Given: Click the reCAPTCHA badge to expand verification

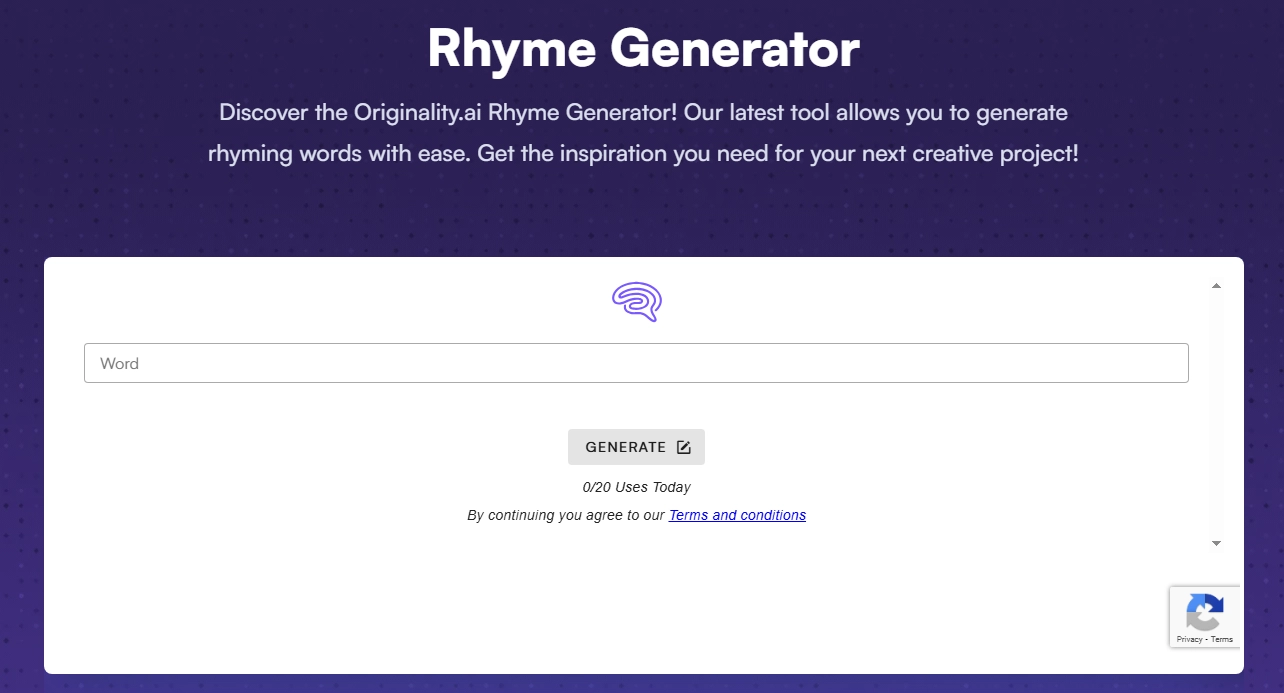Looking at the screenshot, I should (x=1205, y=615).
